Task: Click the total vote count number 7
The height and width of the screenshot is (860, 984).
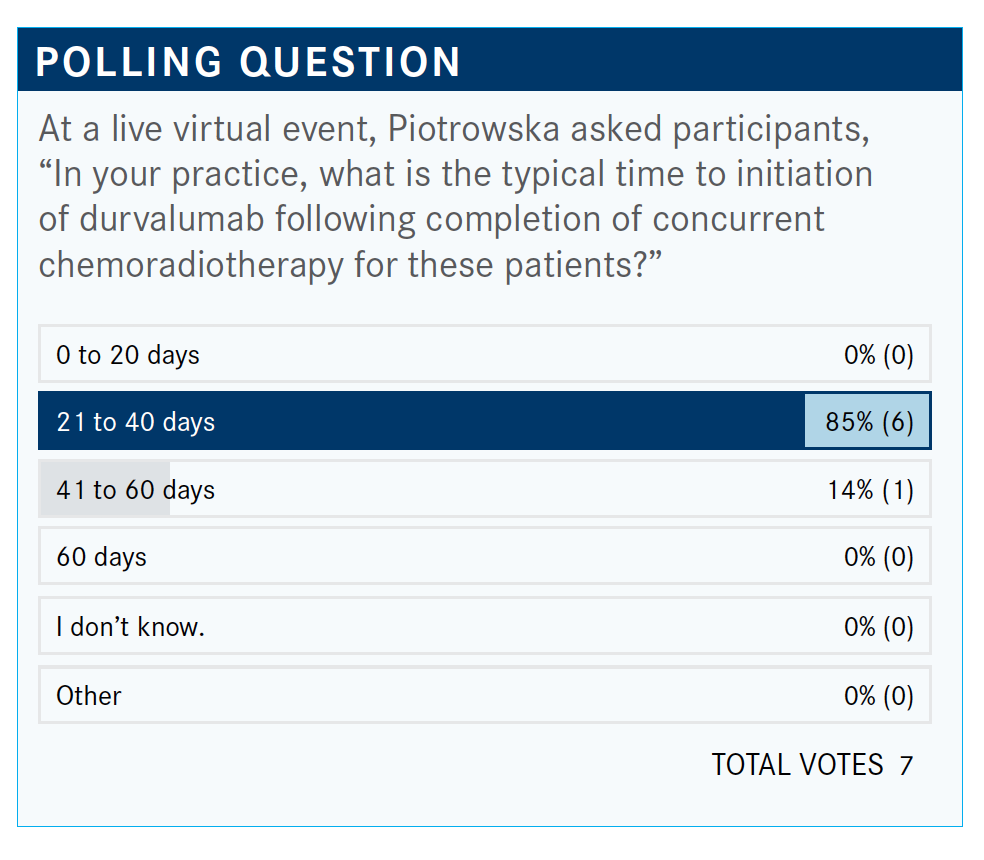Action: (906, 766)
